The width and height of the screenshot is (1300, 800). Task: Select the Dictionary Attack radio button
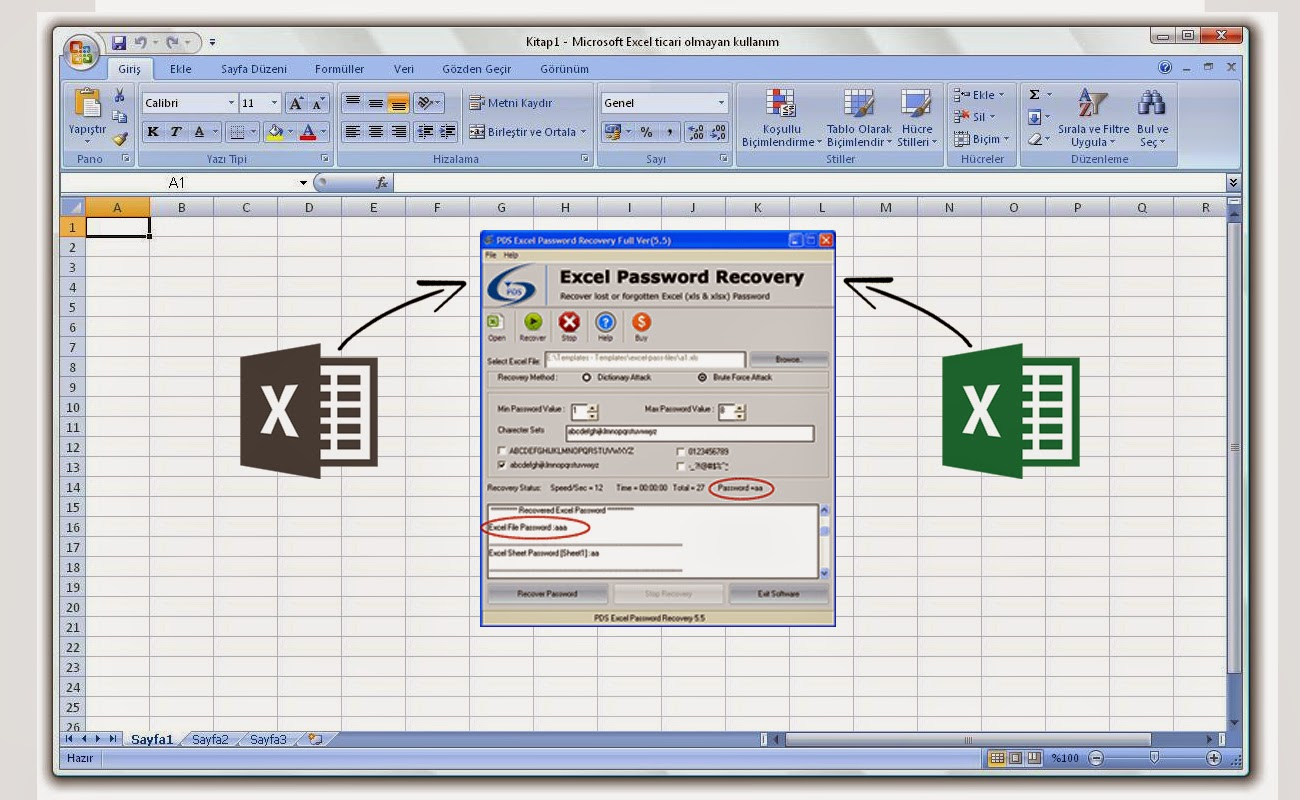point(586,378)
